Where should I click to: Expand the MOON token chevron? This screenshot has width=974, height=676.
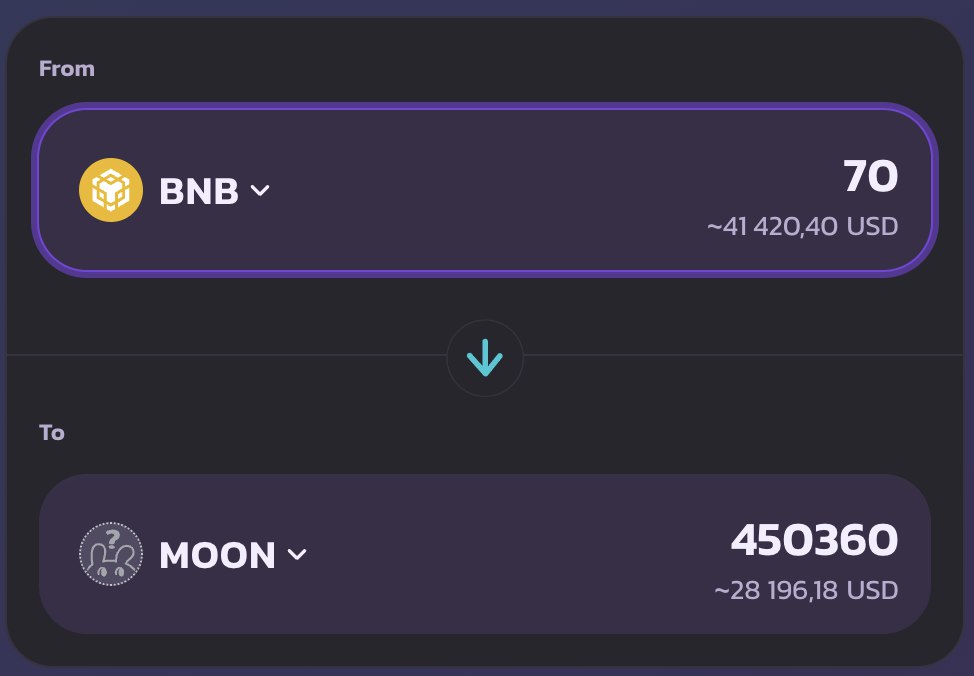point(297,554)
